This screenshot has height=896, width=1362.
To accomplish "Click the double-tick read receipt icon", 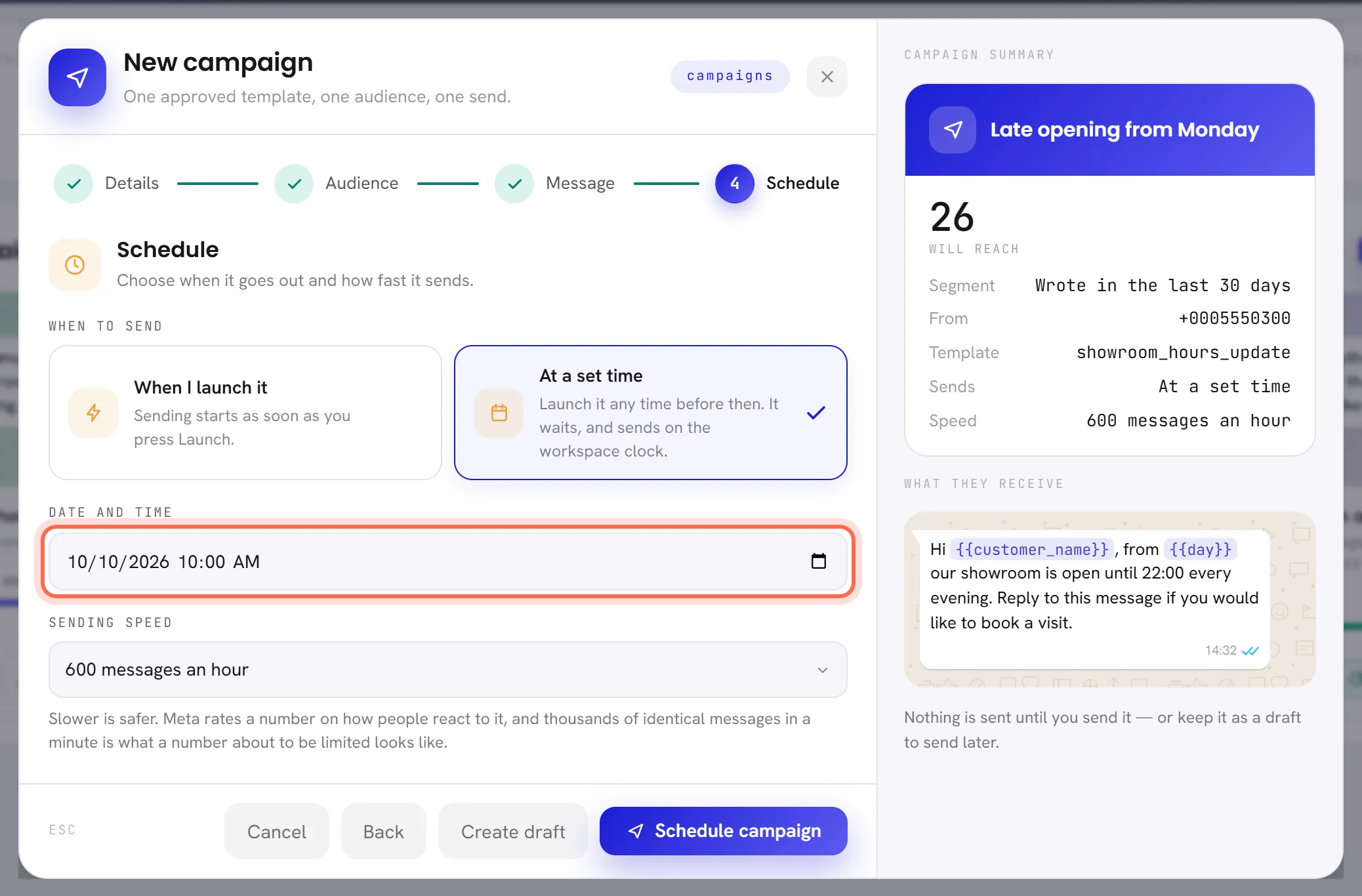I will pos(1251,651).
